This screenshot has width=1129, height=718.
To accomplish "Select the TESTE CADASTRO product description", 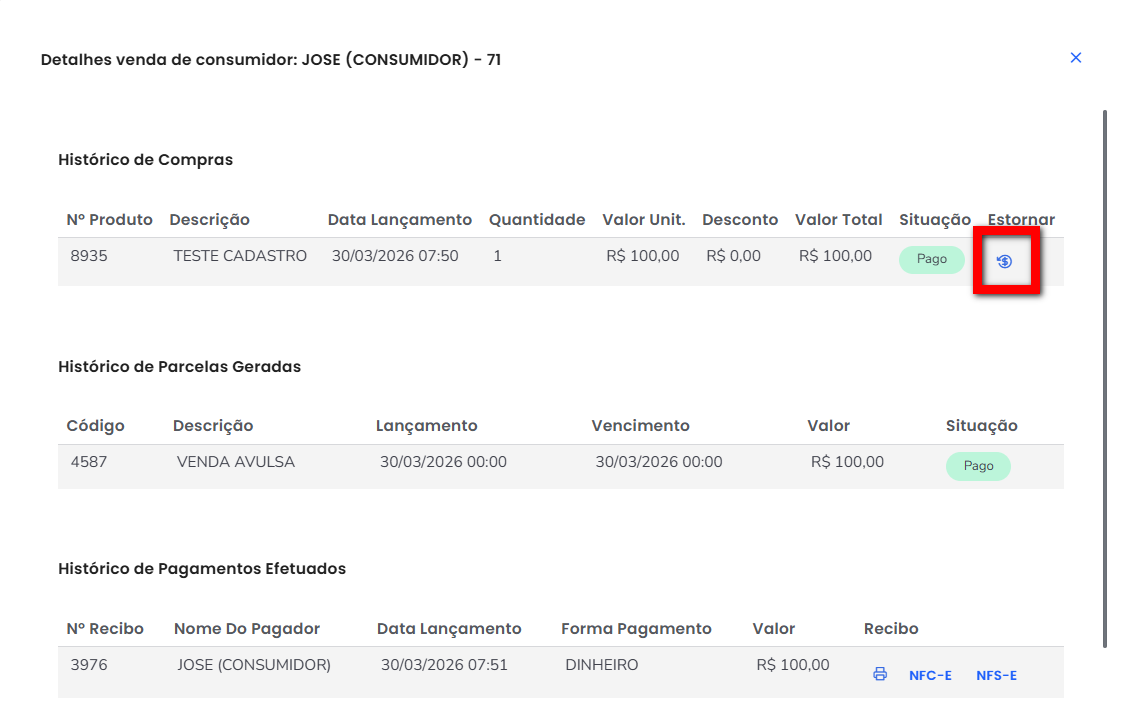I will [240, 256].
